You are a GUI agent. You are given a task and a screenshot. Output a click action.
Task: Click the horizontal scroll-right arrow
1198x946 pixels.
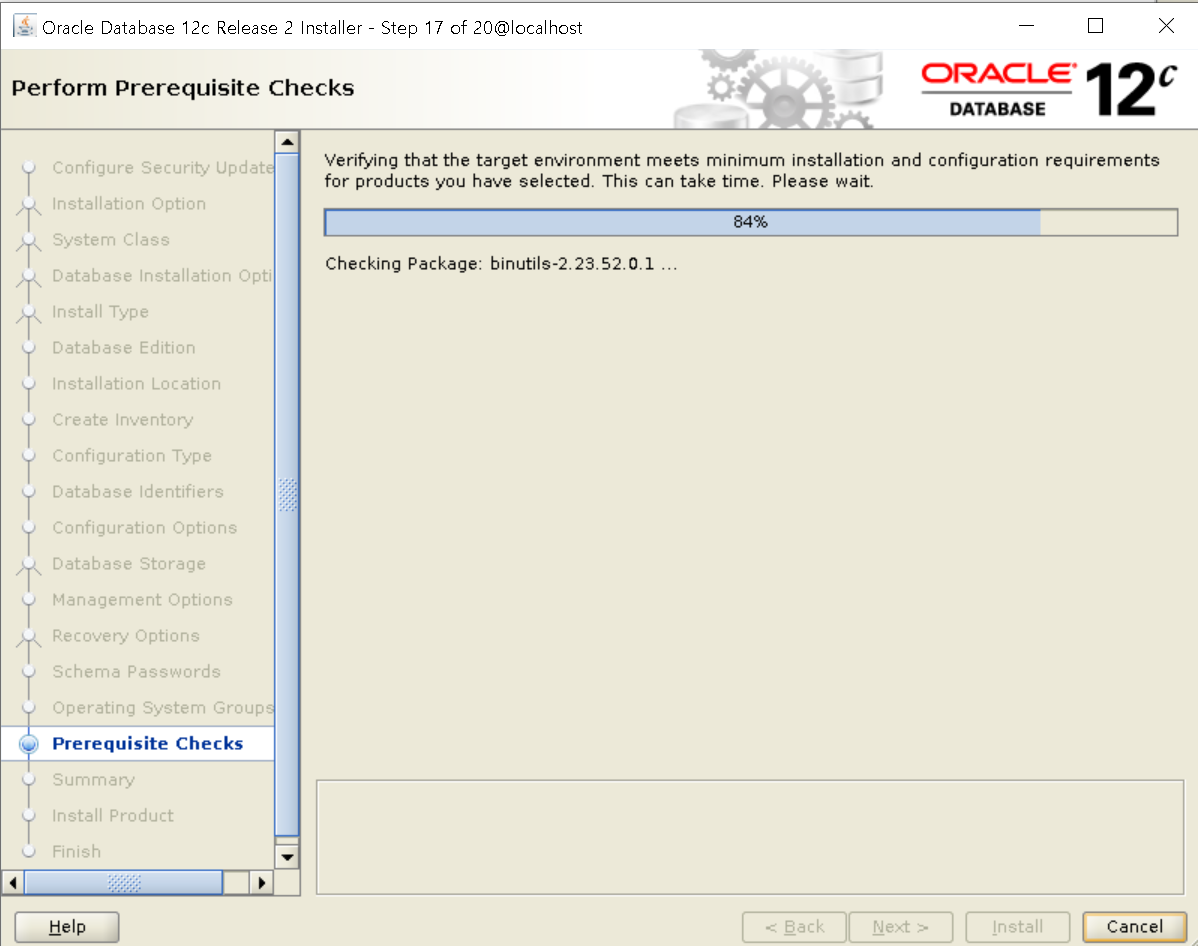(x=261, y=883)
